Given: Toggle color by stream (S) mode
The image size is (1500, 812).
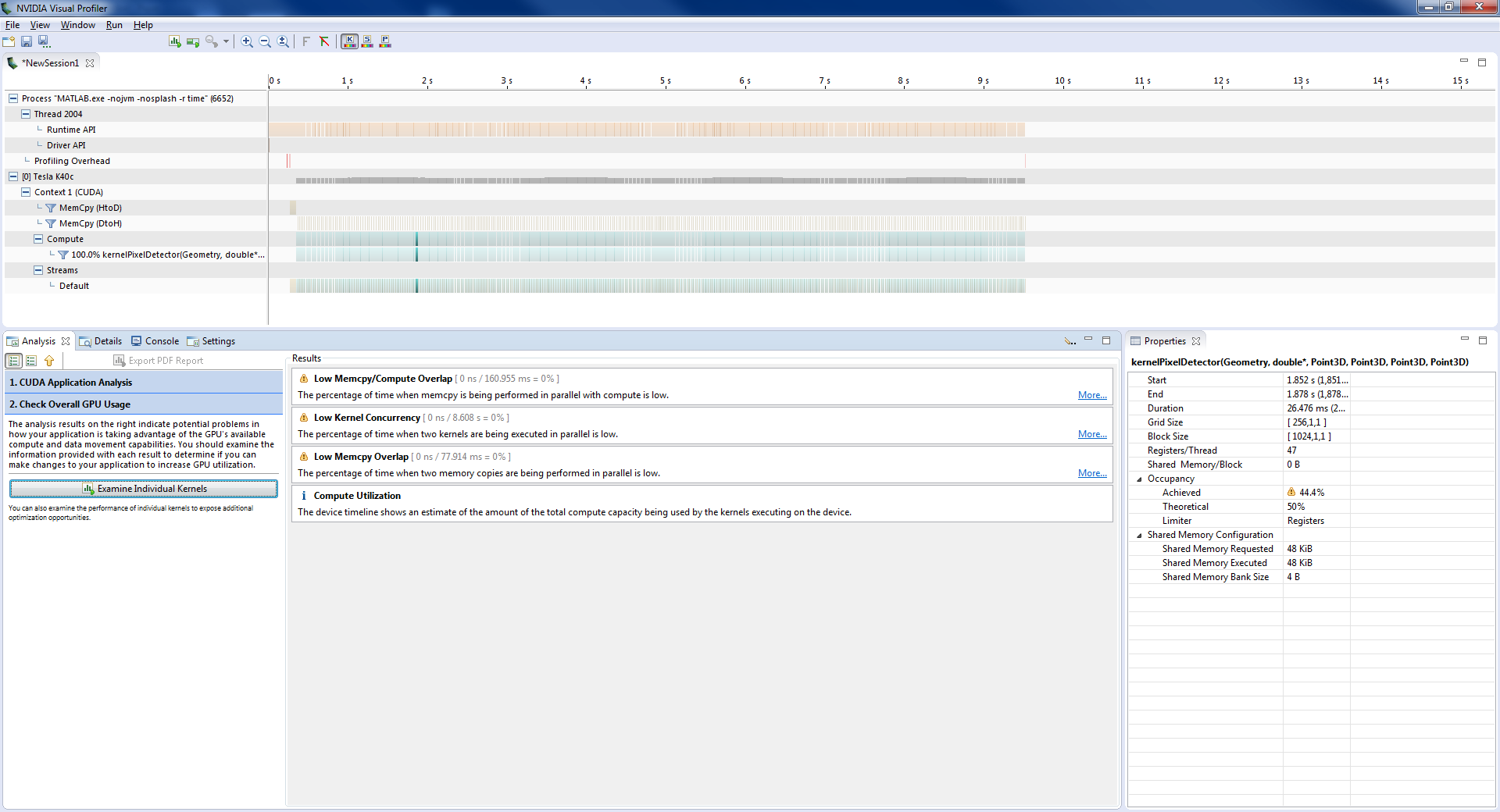Looking at the screenshot, I should pyautogui.click(x=367, y=41).
